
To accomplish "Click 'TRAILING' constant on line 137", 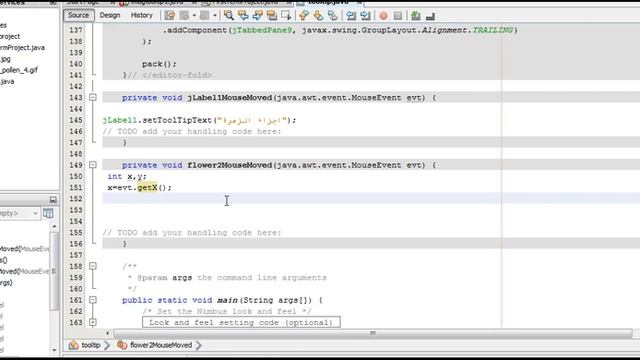I will tap(493, 30).
